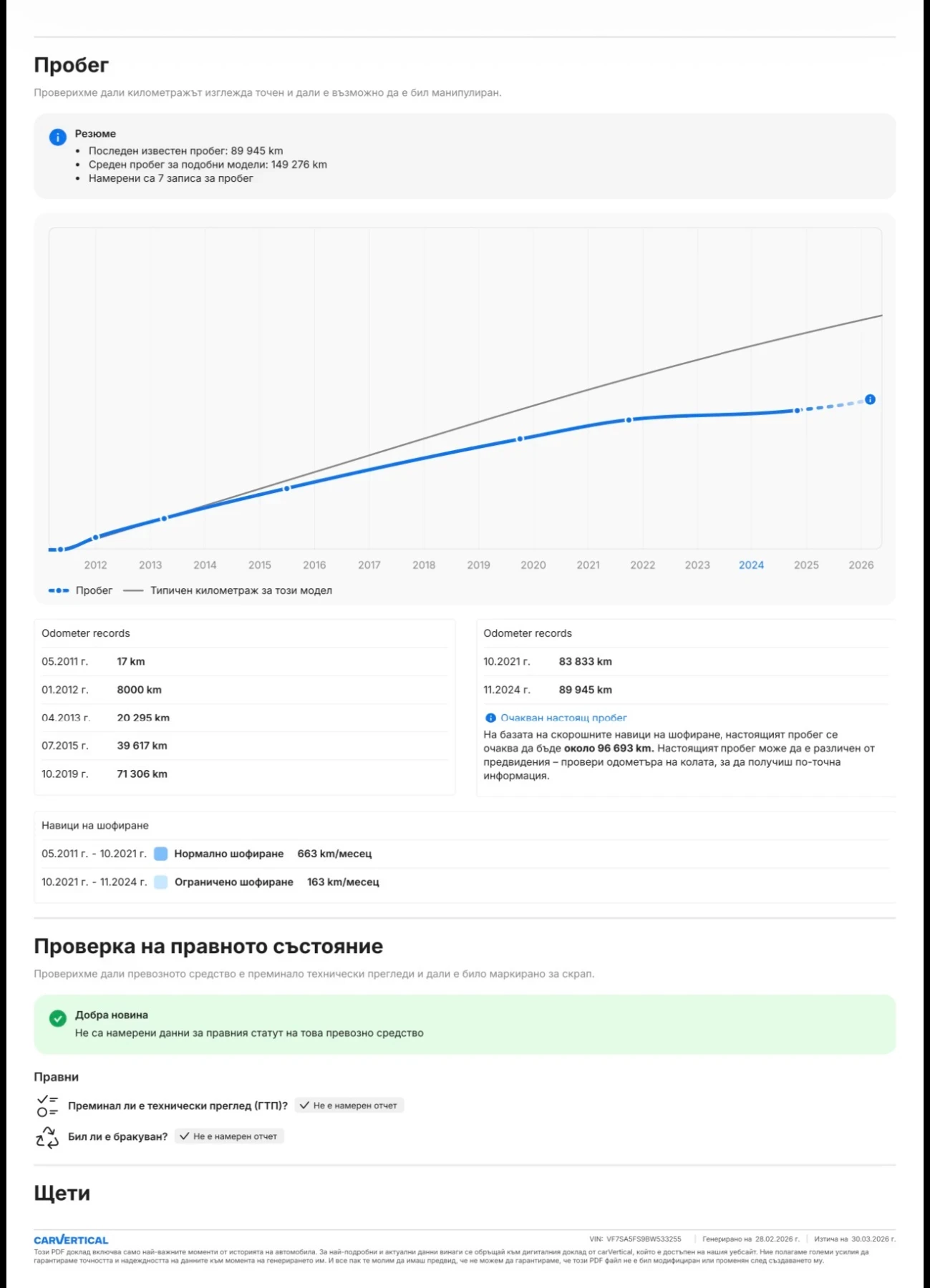This screenshot has width=930, height=1288.
Task: Click the info icon beside Очакван настоящ пробег
Action: click(x=490, y=718)
